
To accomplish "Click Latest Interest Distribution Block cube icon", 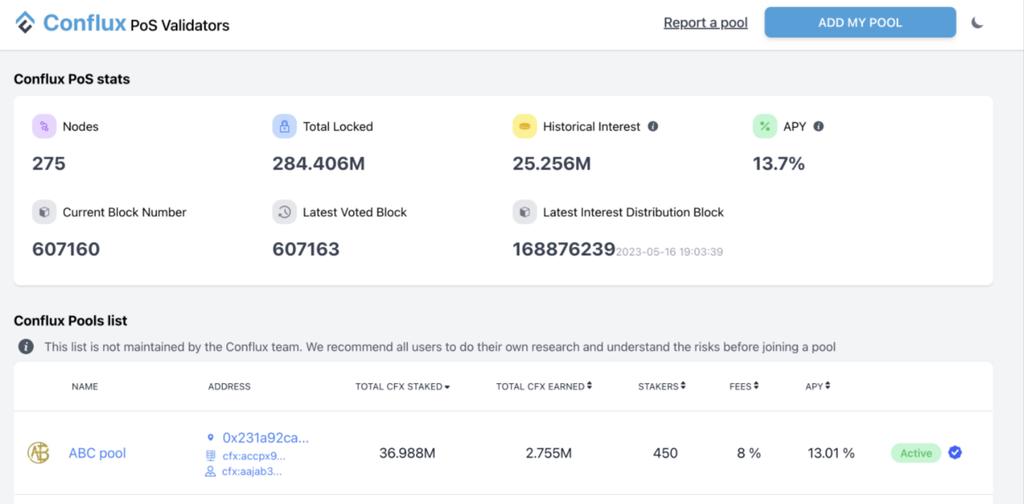I will tap(524, 212).
